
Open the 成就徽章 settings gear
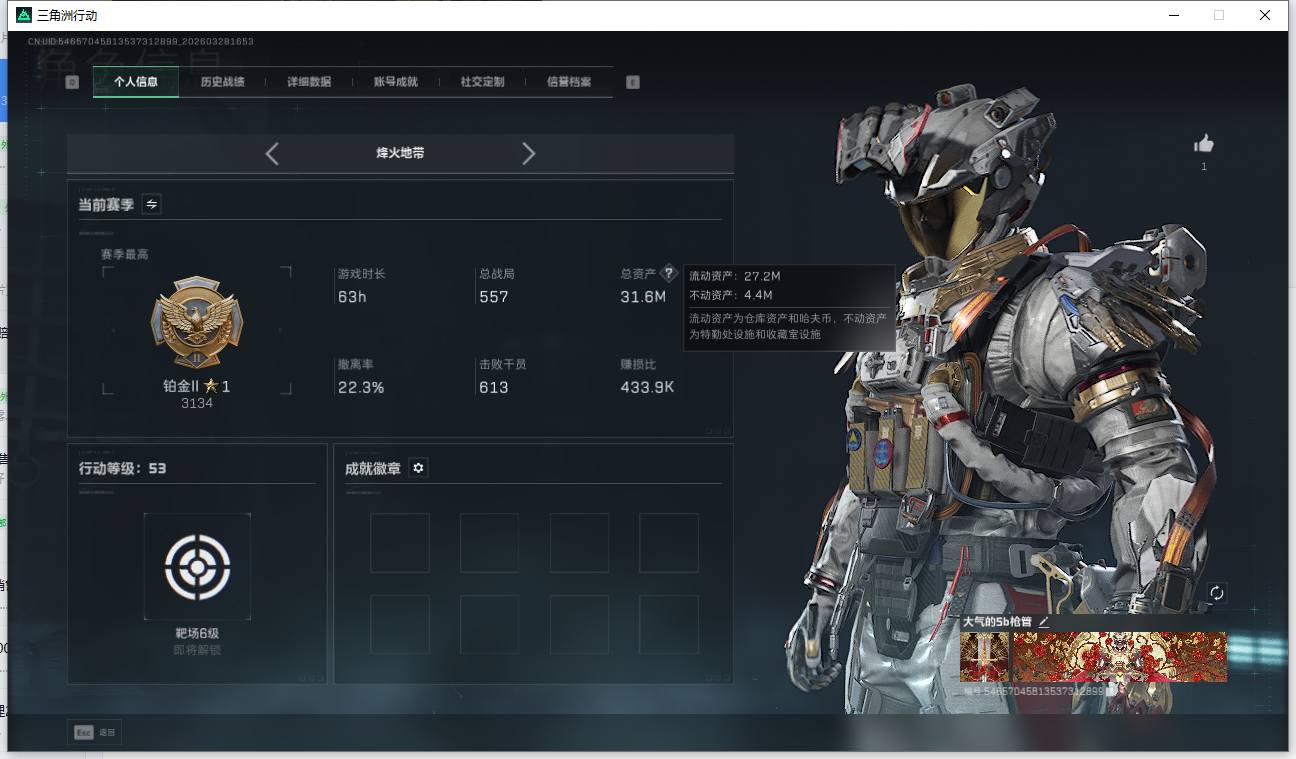coord(418,468)
